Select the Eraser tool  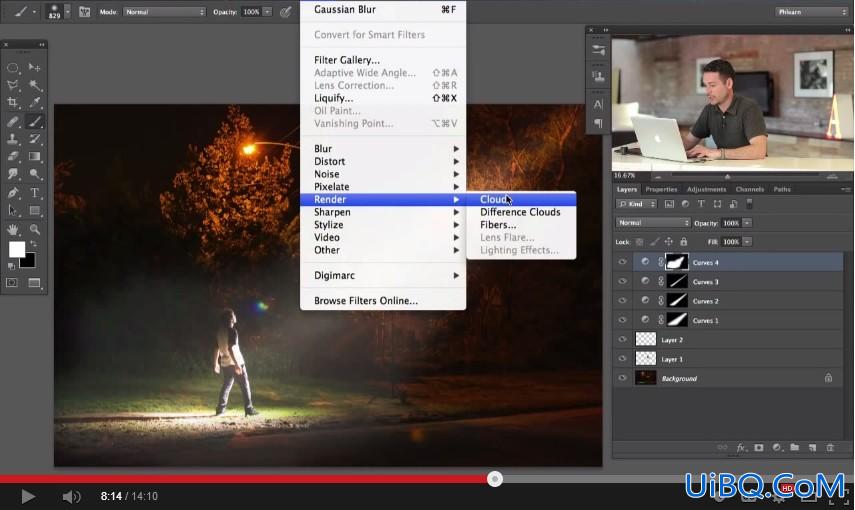[13, 156]
